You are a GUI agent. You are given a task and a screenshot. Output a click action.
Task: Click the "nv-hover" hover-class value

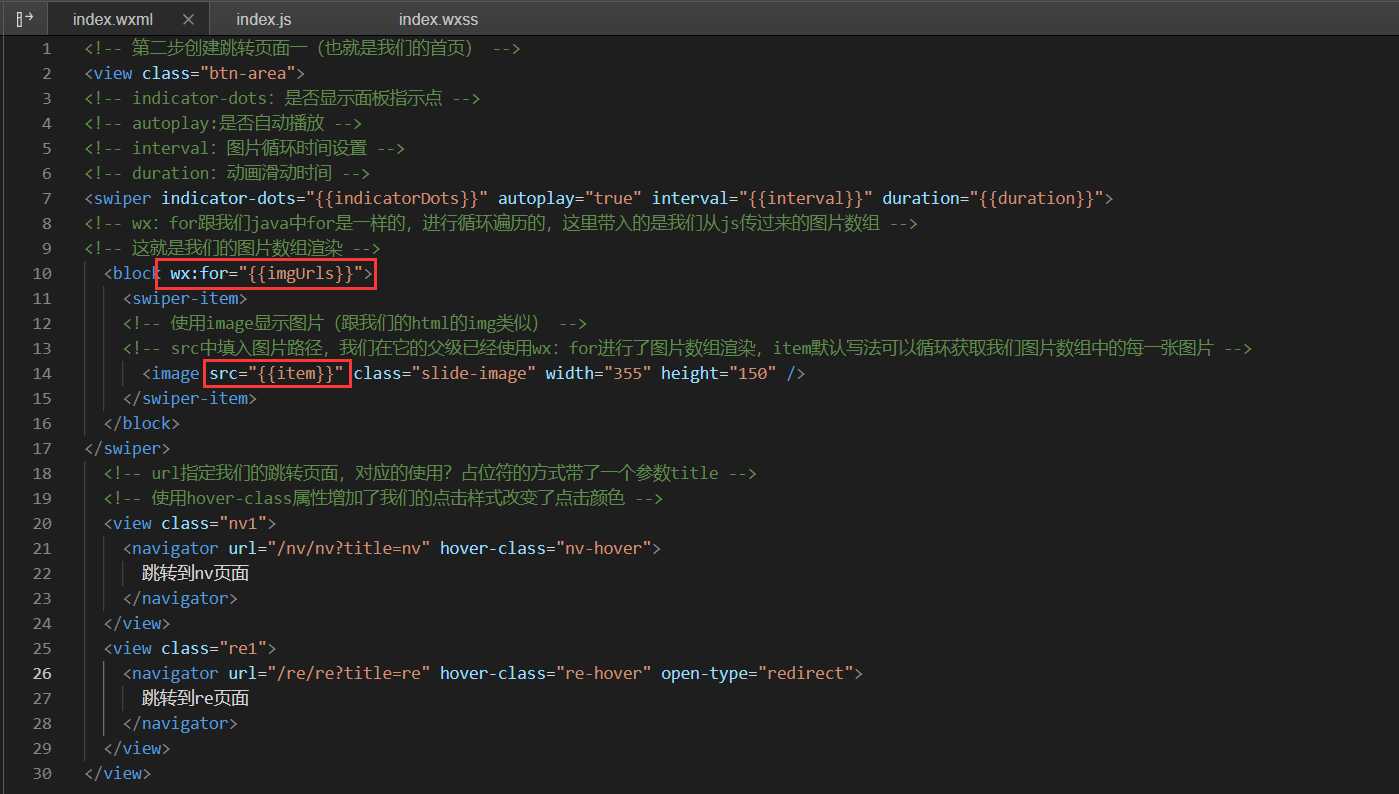click(601, 548)
